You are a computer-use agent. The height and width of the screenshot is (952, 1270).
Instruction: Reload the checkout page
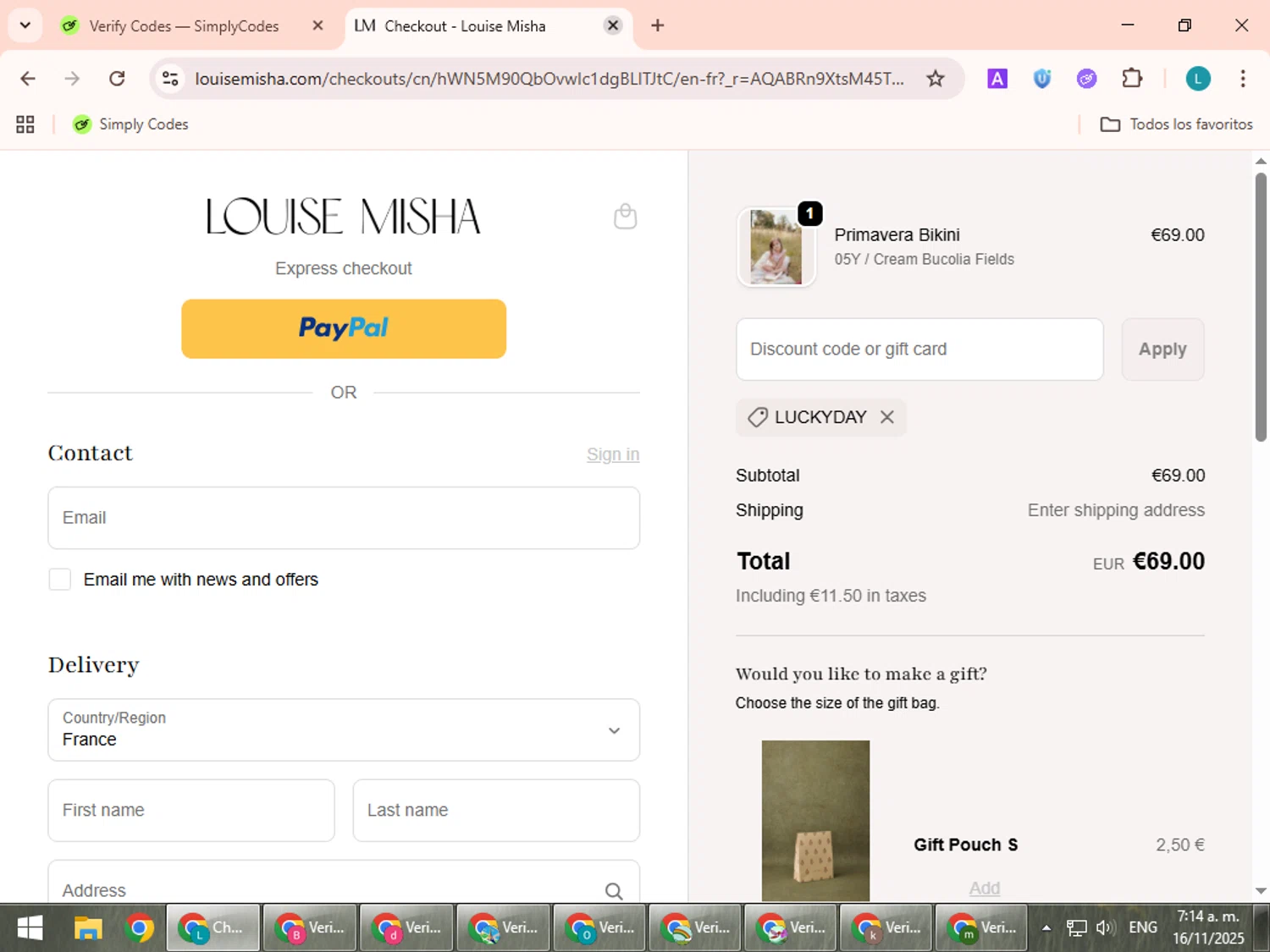click(x=117, y=79)
